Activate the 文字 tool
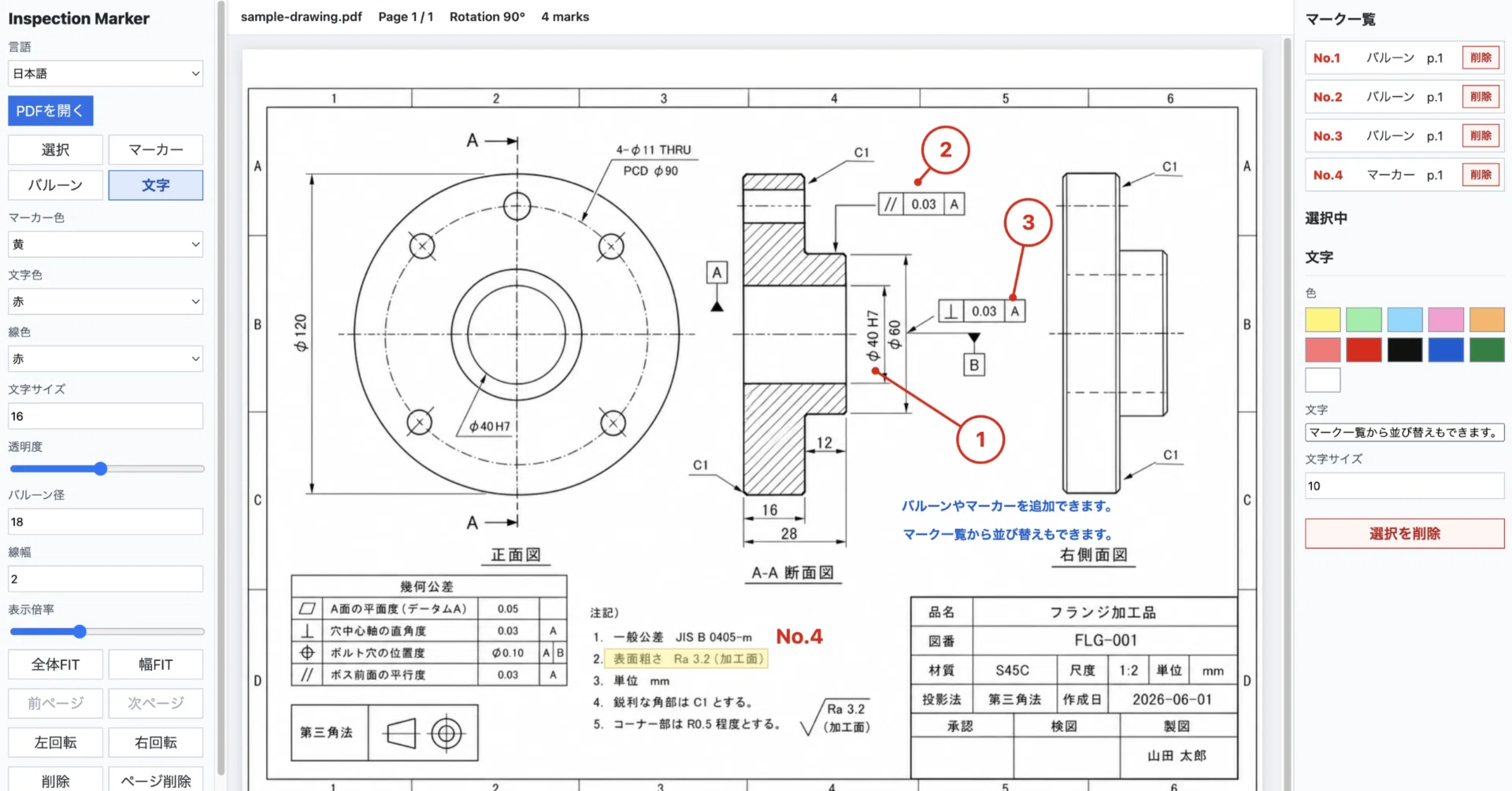Viewport: 1512px width, 791px height. [x=155, y=185]
